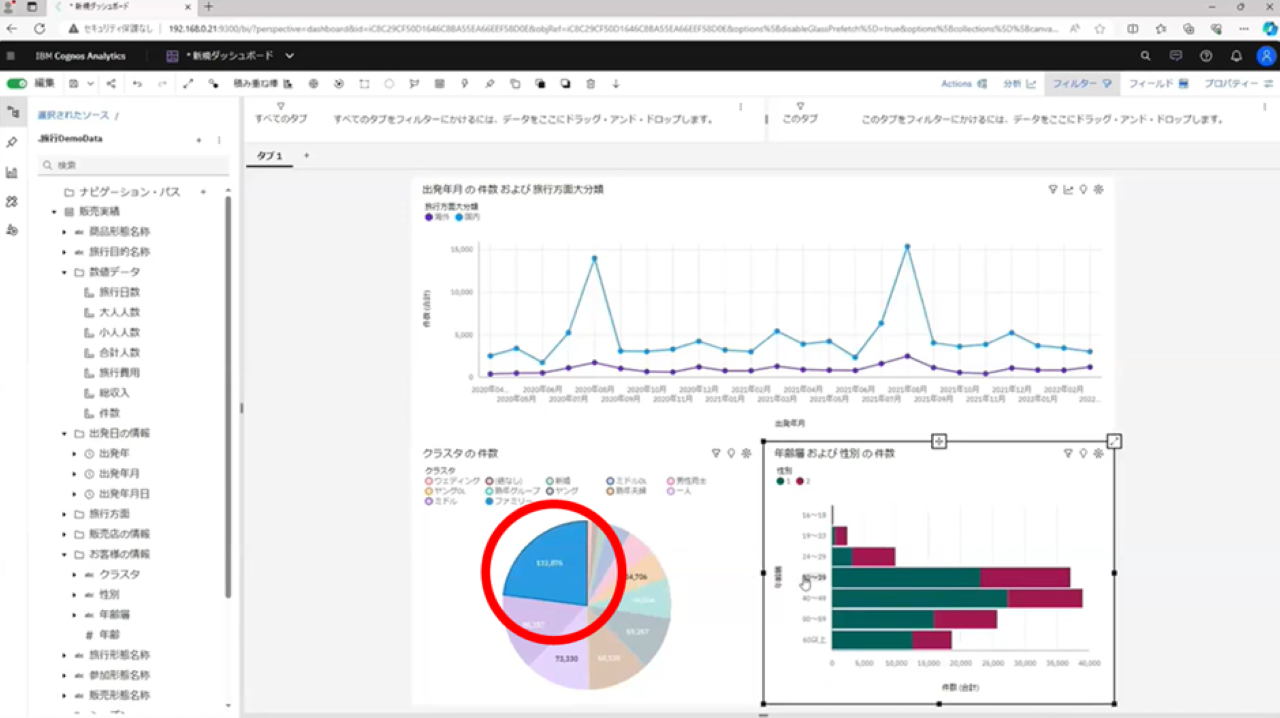Open the 旅行DemoData source options menu

point(219,140)
